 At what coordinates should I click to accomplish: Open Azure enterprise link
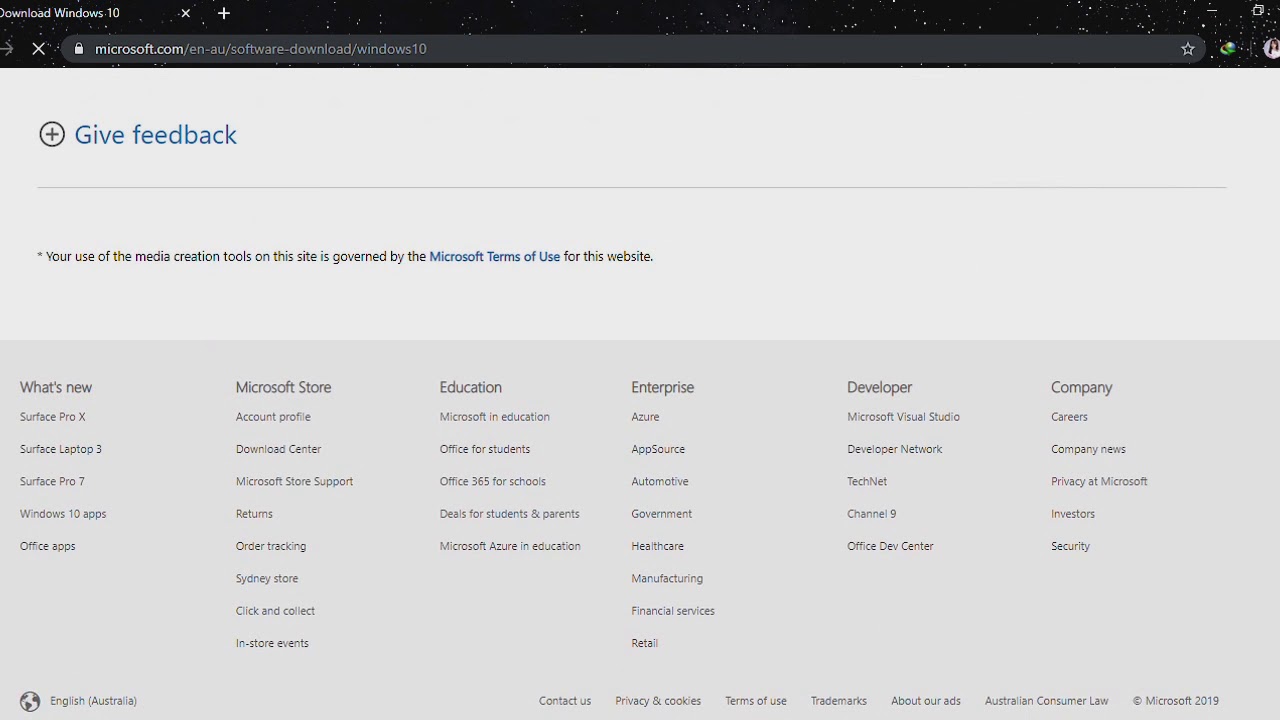645,417
